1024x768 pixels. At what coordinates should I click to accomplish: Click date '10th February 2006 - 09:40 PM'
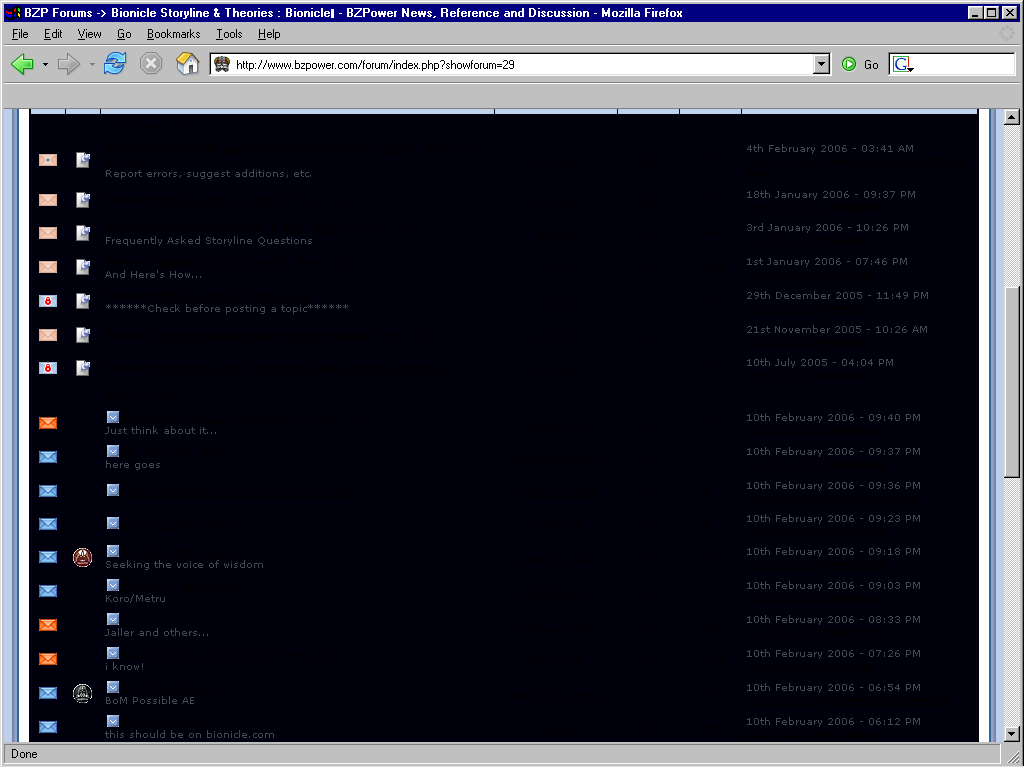[833, 417]
